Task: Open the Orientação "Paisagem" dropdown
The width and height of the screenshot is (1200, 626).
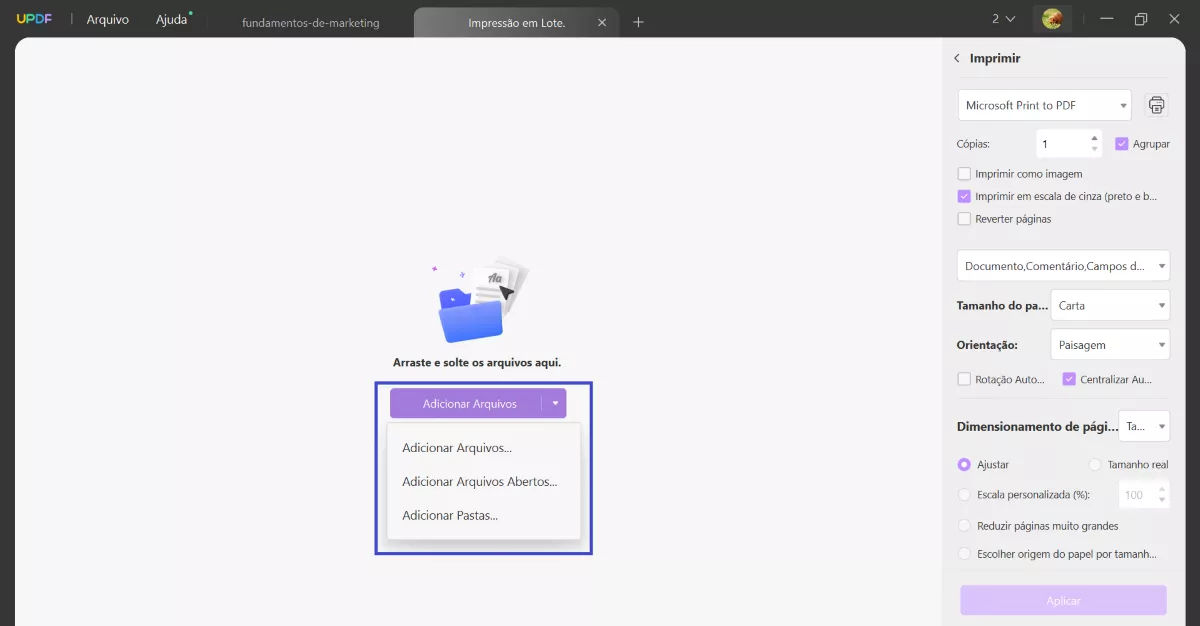Action: tap(1110, 344)
